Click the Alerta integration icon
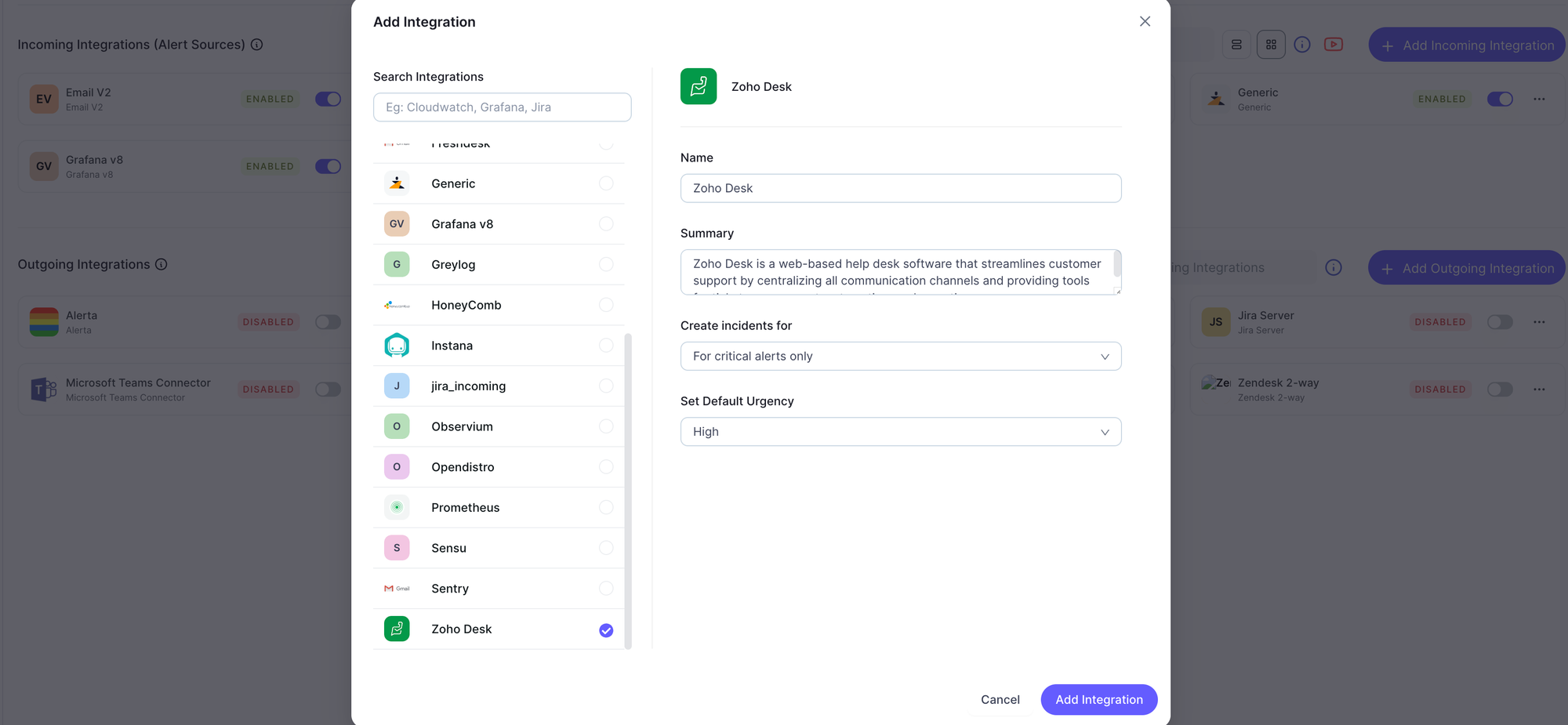The height and width of the screenshot is (725, 1568). (44, 322)
